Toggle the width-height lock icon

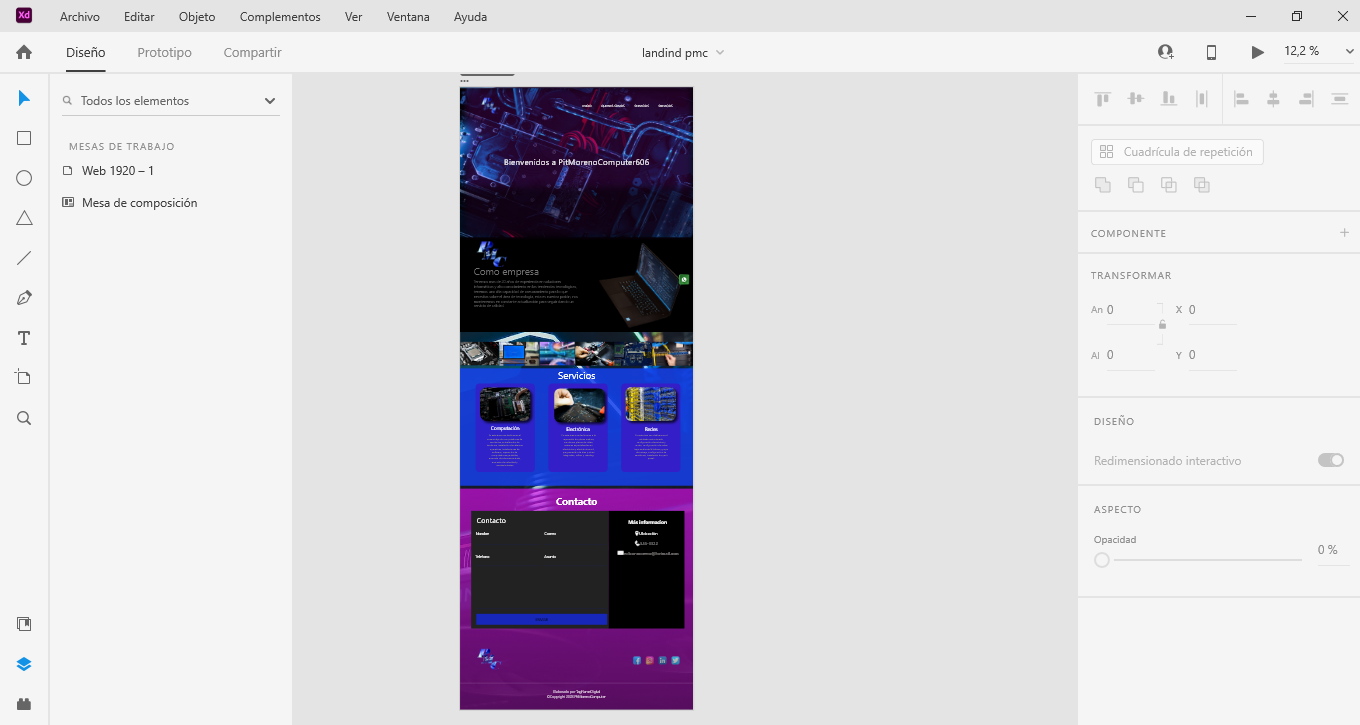click(x=1162, y=325)
